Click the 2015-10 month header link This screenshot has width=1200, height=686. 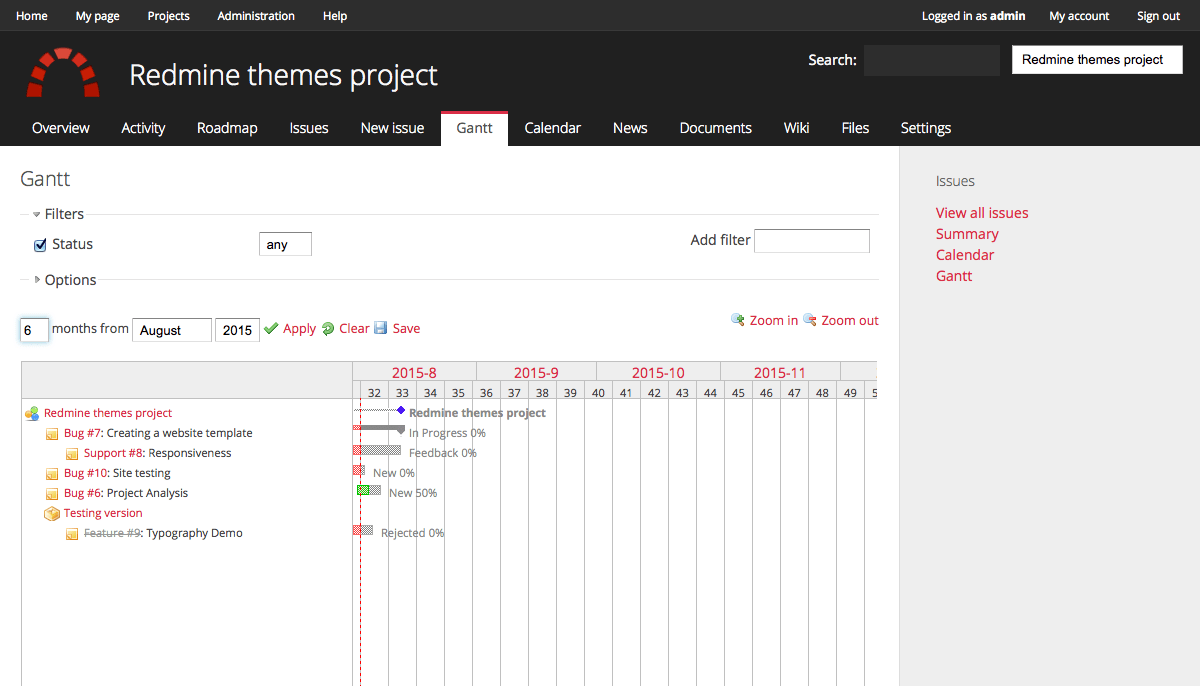coord(658,373)
